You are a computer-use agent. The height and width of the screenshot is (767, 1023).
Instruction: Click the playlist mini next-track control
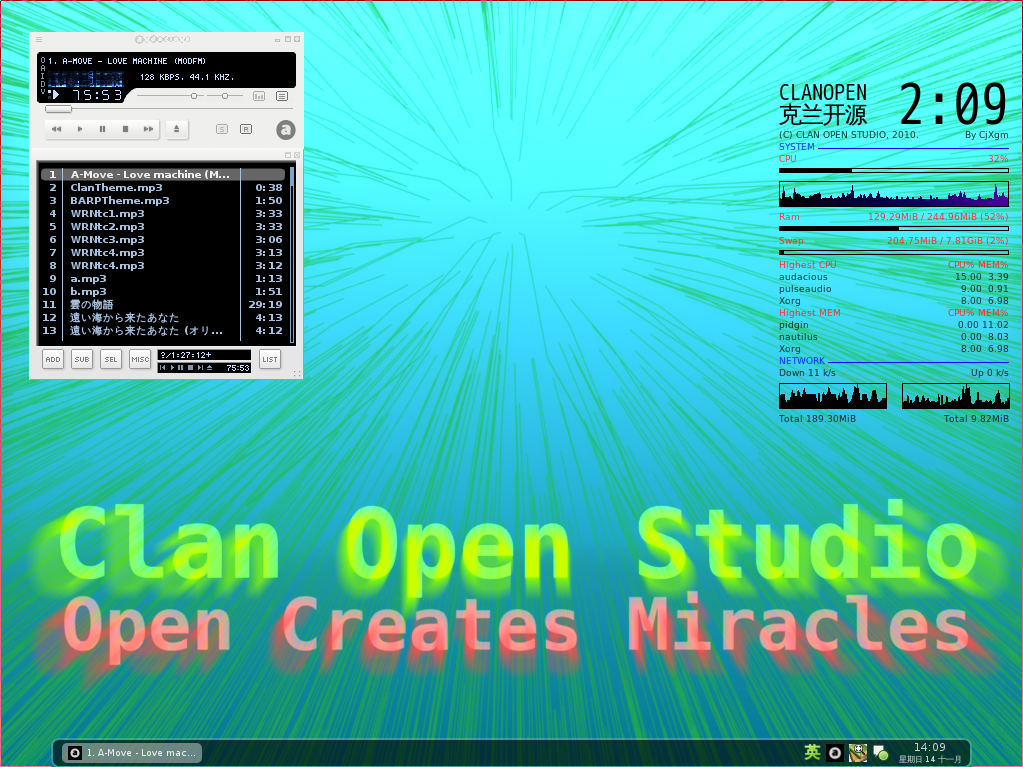[200, 368]
